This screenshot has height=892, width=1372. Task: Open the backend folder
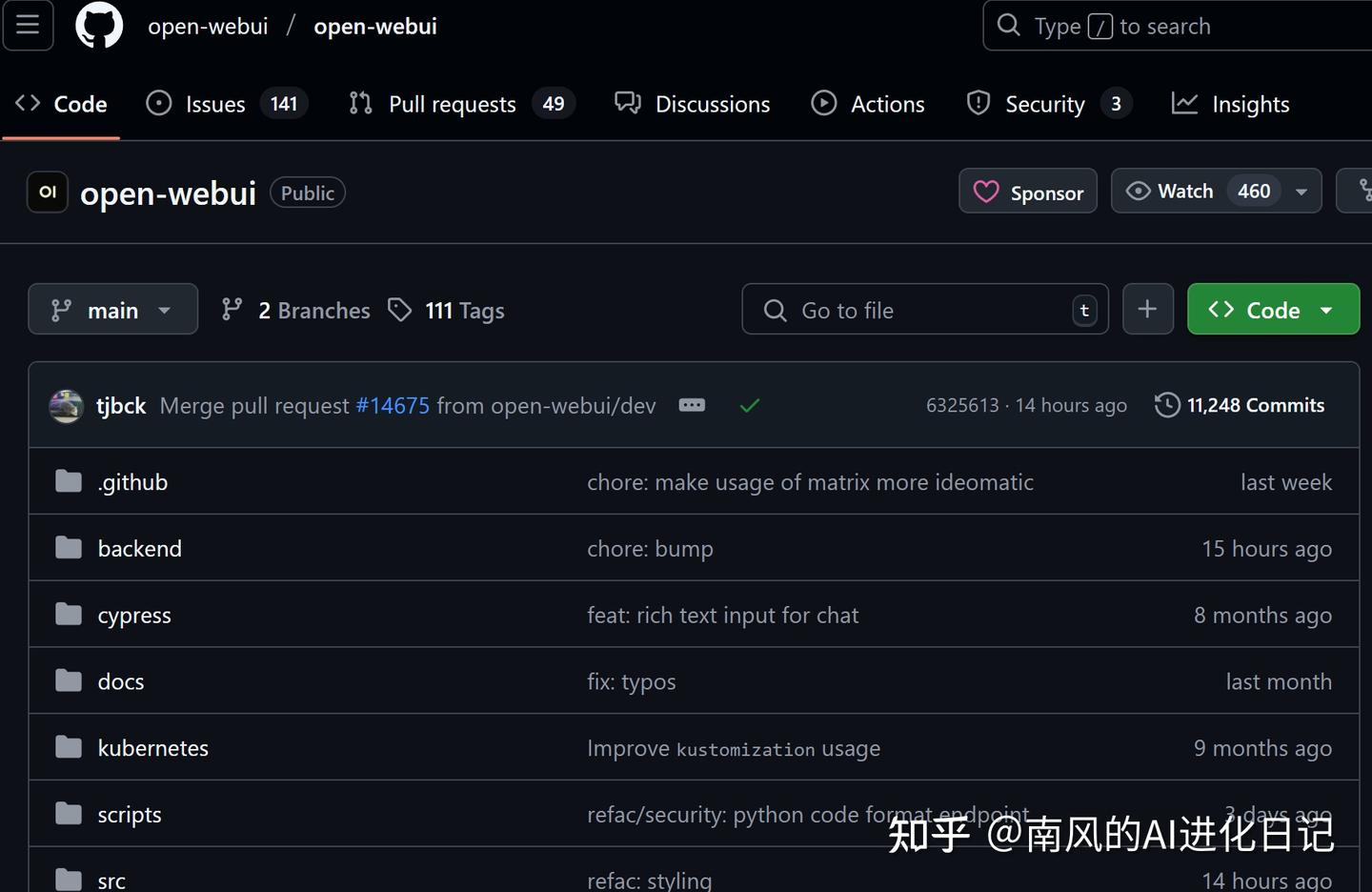[x=139, y=548]
